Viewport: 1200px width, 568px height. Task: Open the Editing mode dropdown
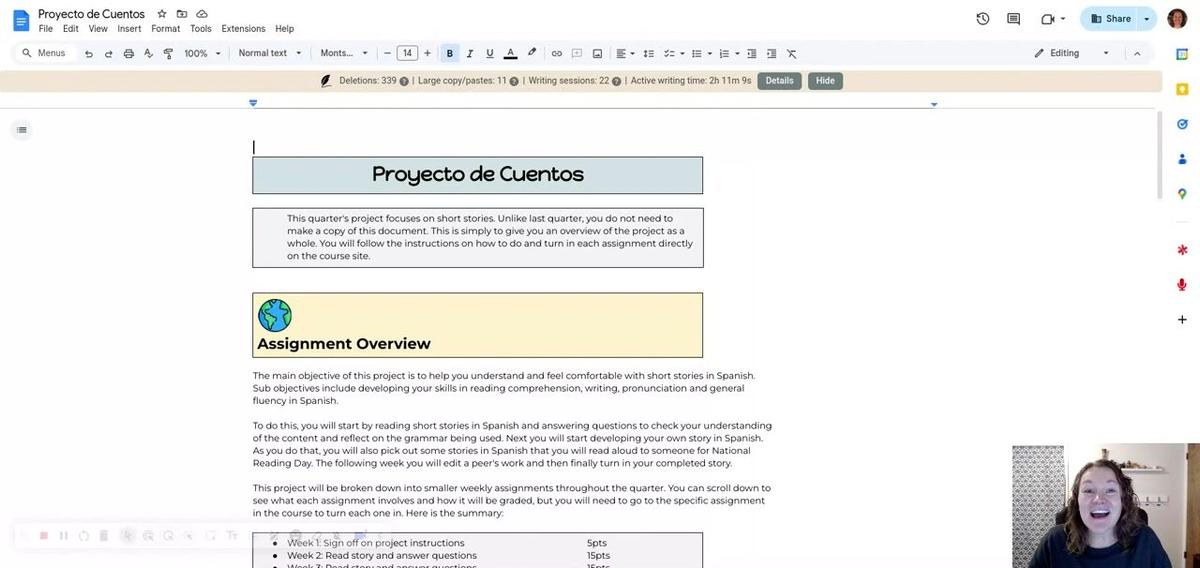(1072, 53)
